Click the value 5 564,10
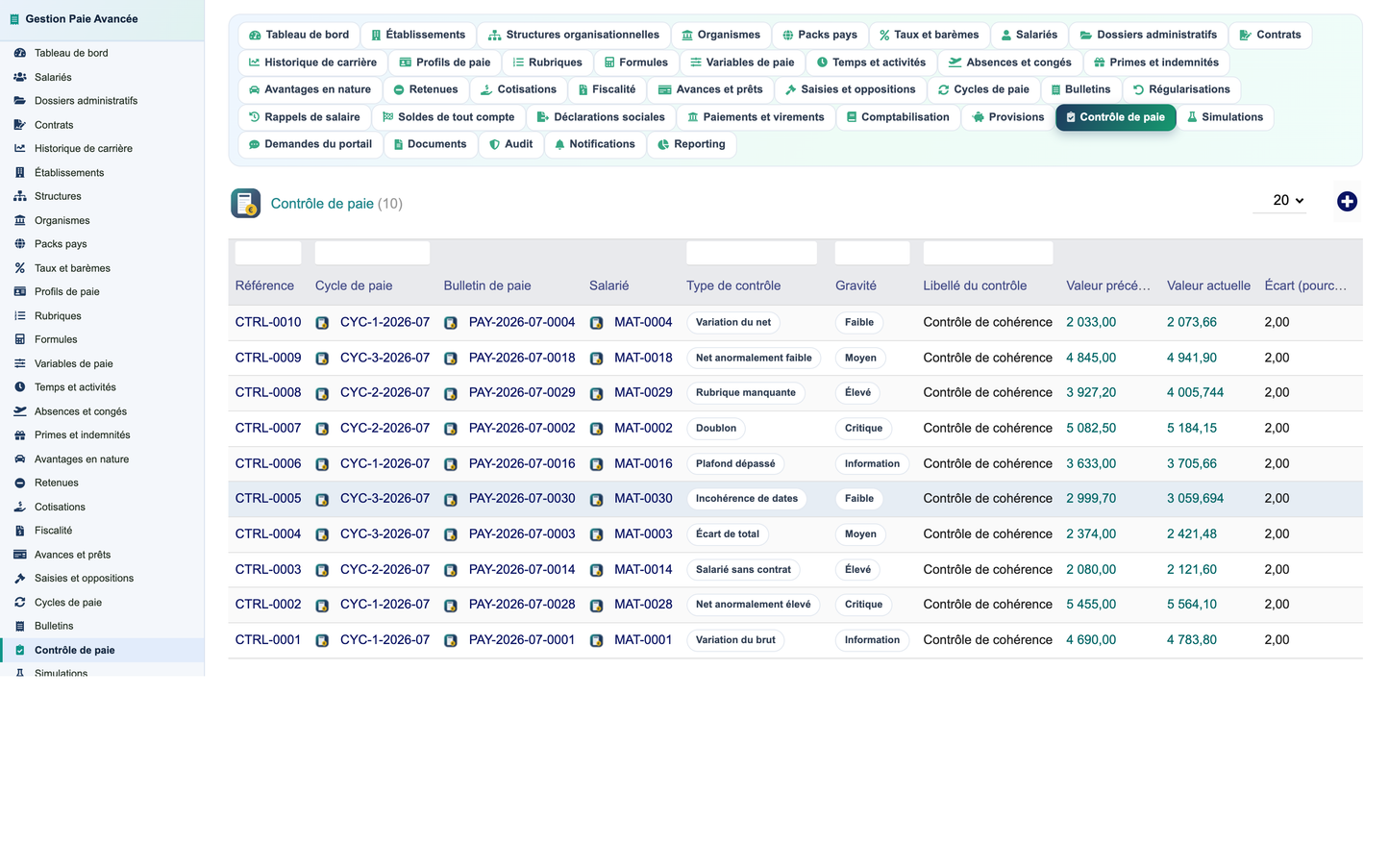The width and height of the screenshot is (1389, 868). click(1192, 604)
